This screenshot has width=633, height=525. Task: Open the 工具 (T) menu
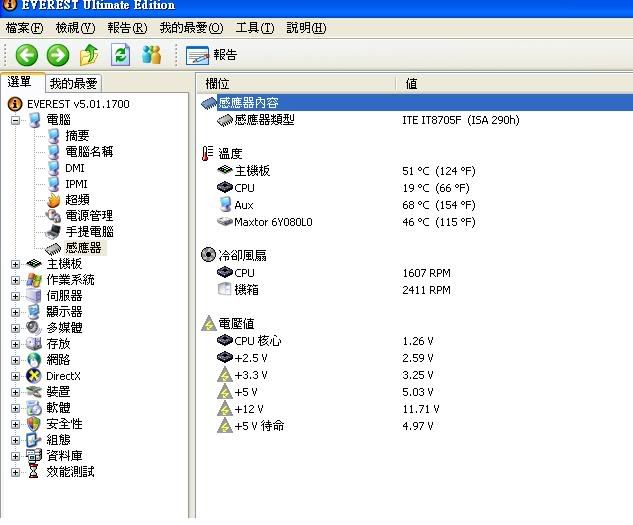tap(254, 28)
